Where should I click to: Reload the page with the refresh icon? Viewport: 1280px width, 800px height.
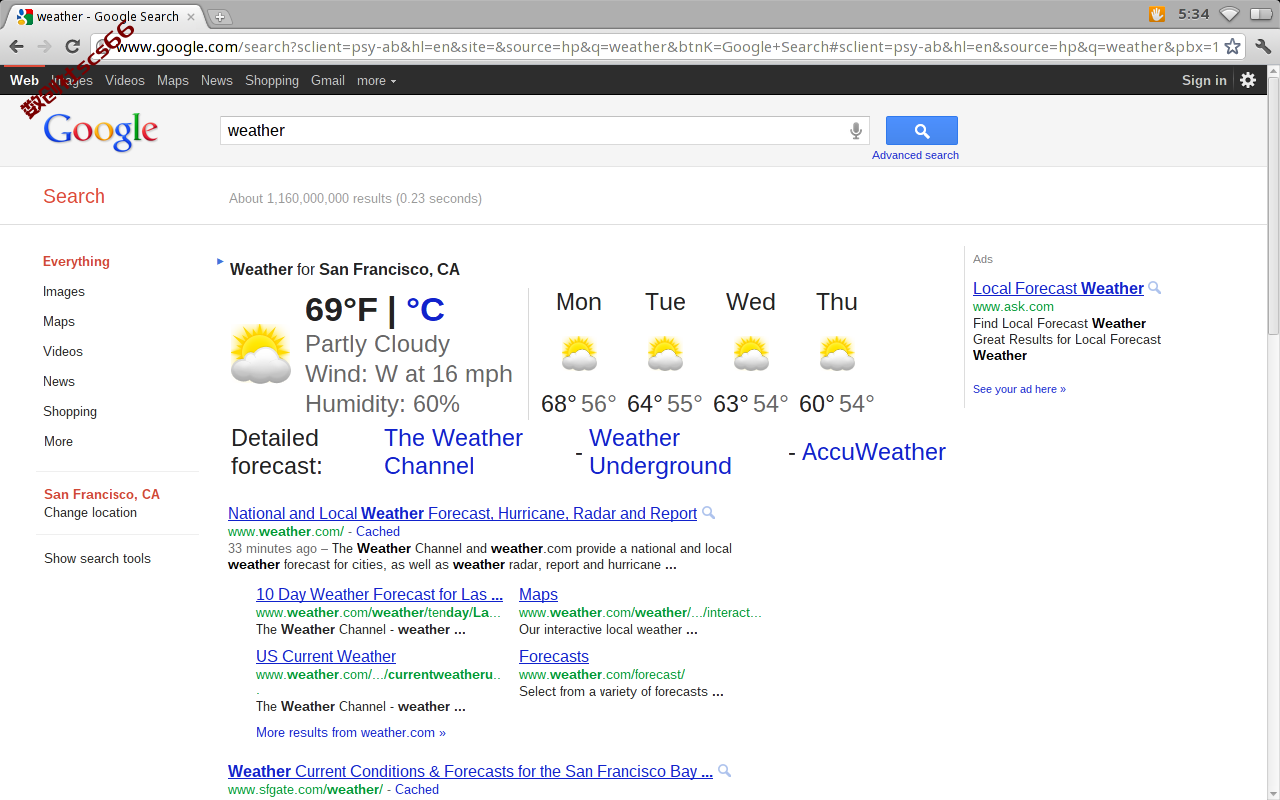[72, 46]
